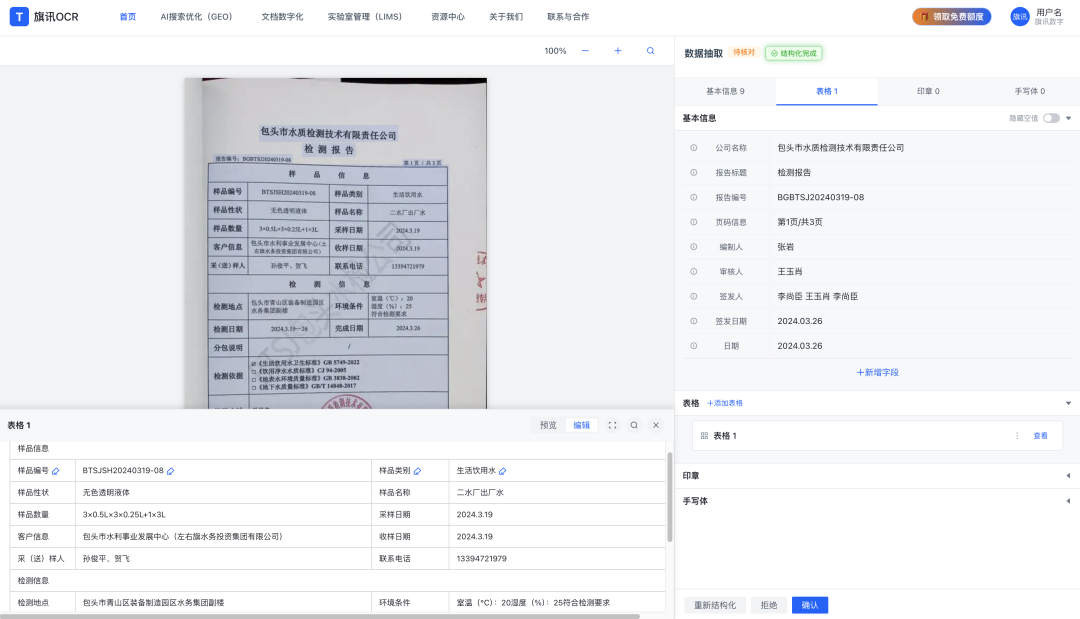The height and width of the screenshot is (619, 1080).
Task: Switch table view to 编辑 mode
Action: coord(581,425)
